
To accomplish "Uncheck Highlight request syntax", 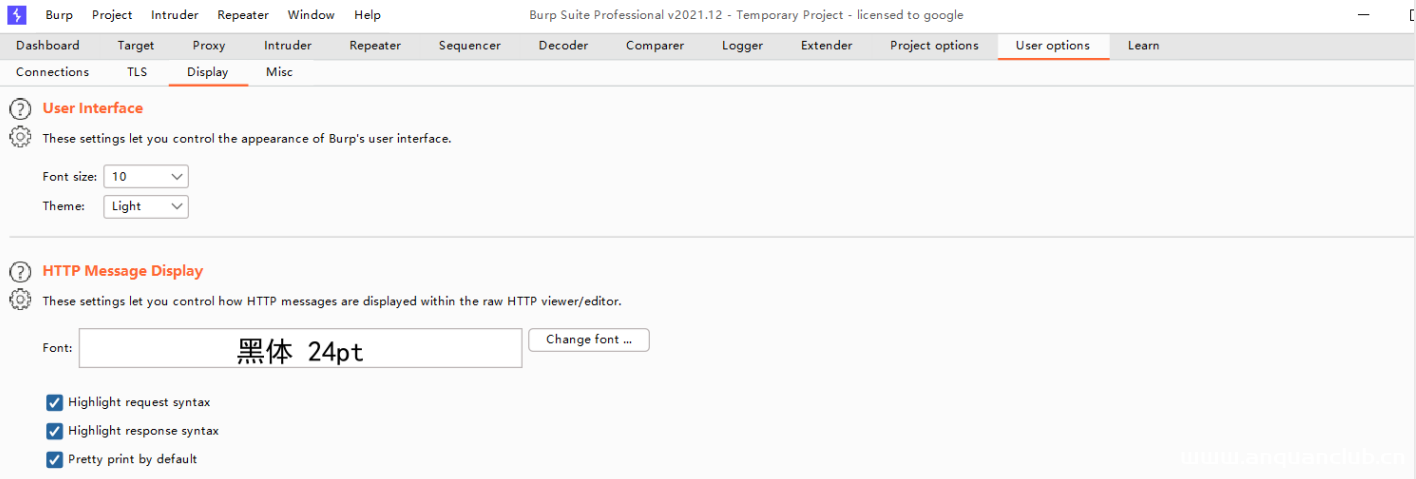I will coord(55,403).
